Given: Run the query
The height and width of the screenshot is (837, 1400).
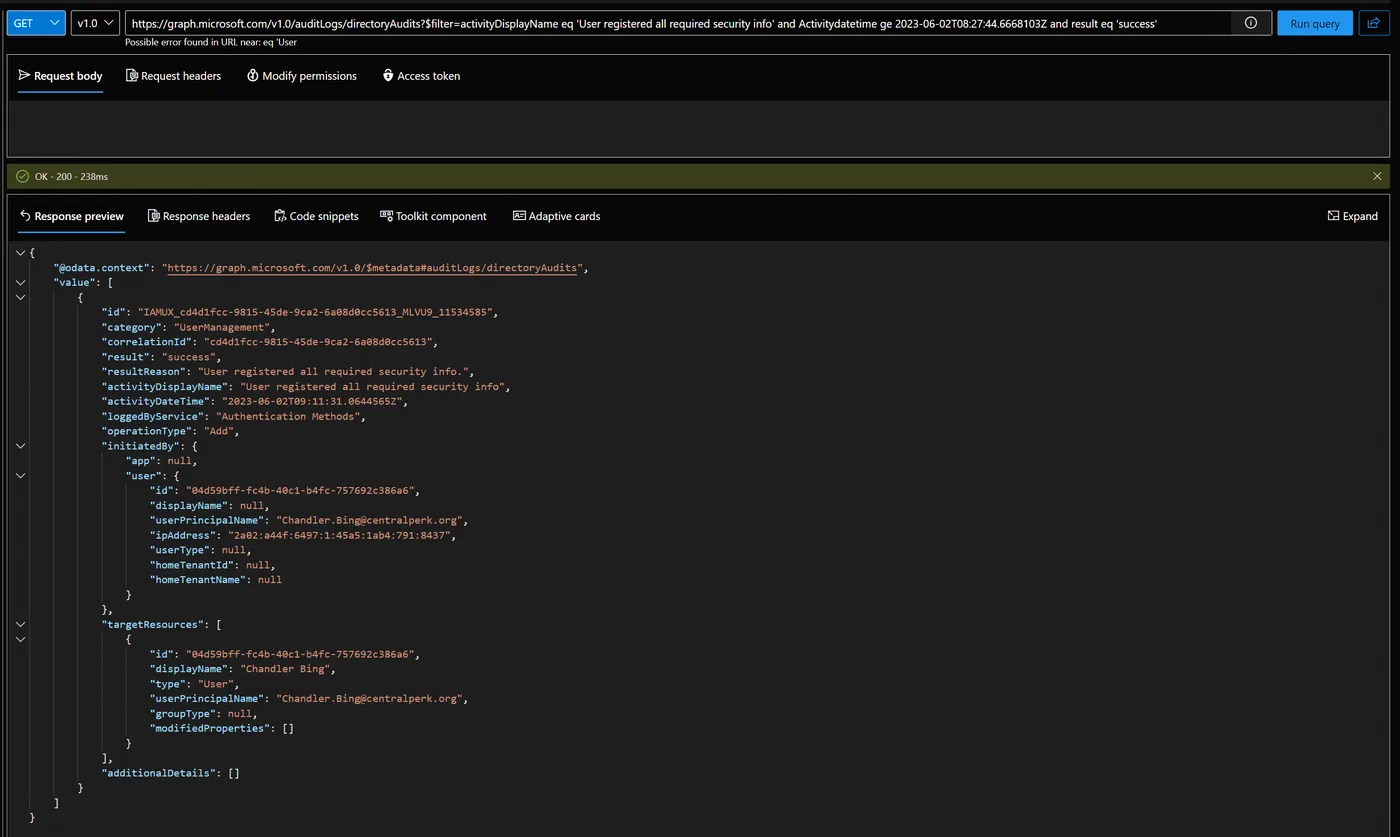Looking at the screenshot, I should point(1315,23).
